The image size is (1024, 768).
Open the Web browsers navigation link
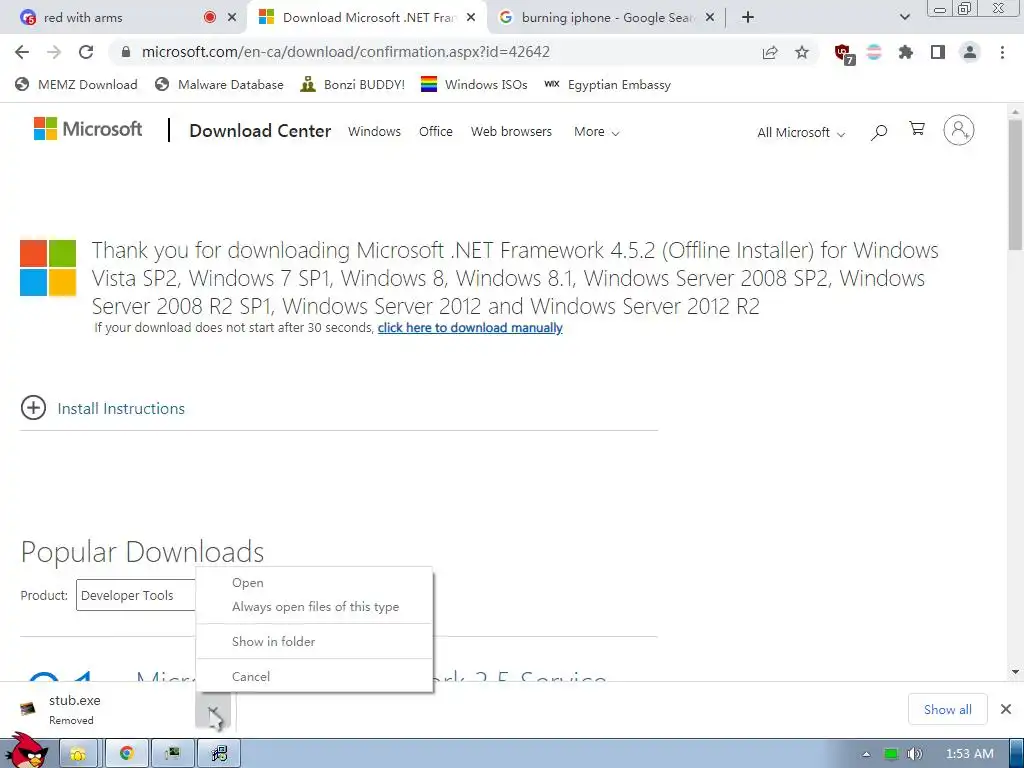pyautogui.click(x=511, y=132)
